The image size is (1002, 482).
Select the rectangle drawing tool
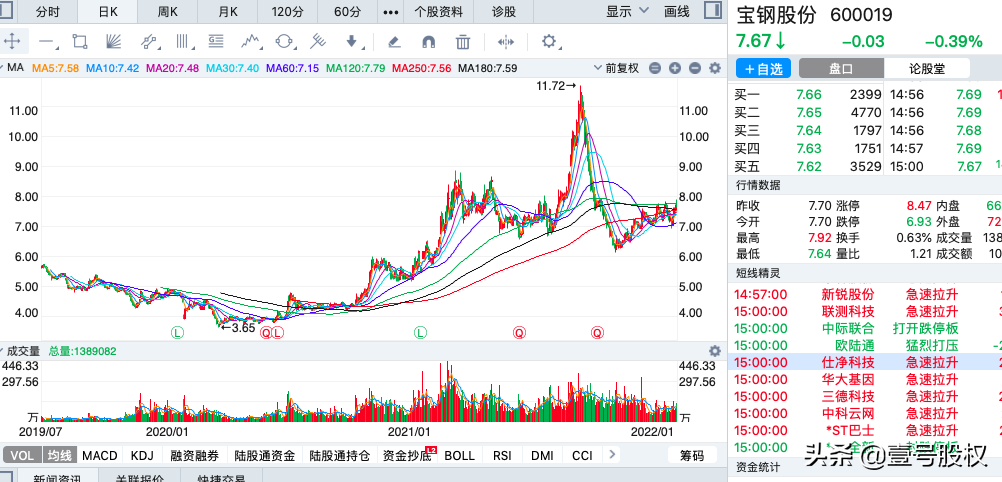click(79, 42)
